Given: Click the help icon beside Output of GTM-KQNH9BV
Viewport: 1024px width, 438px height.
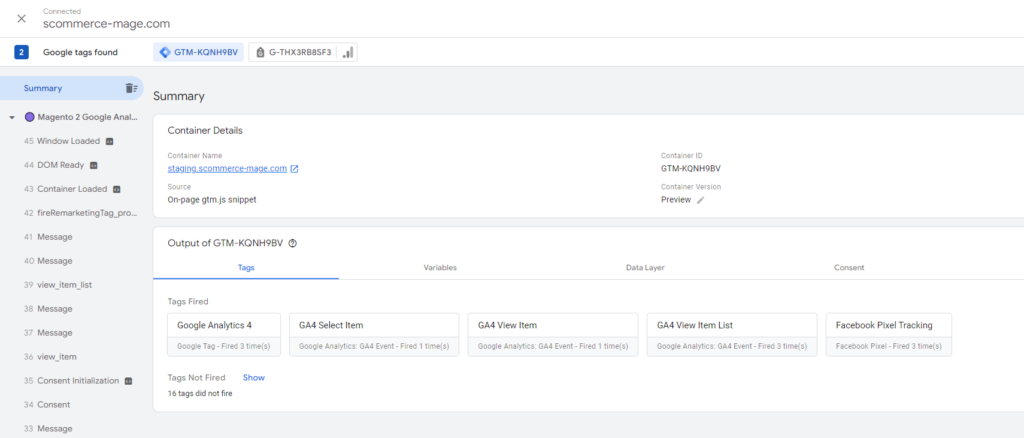Looking at the screenshot, I should coord(293,243).
